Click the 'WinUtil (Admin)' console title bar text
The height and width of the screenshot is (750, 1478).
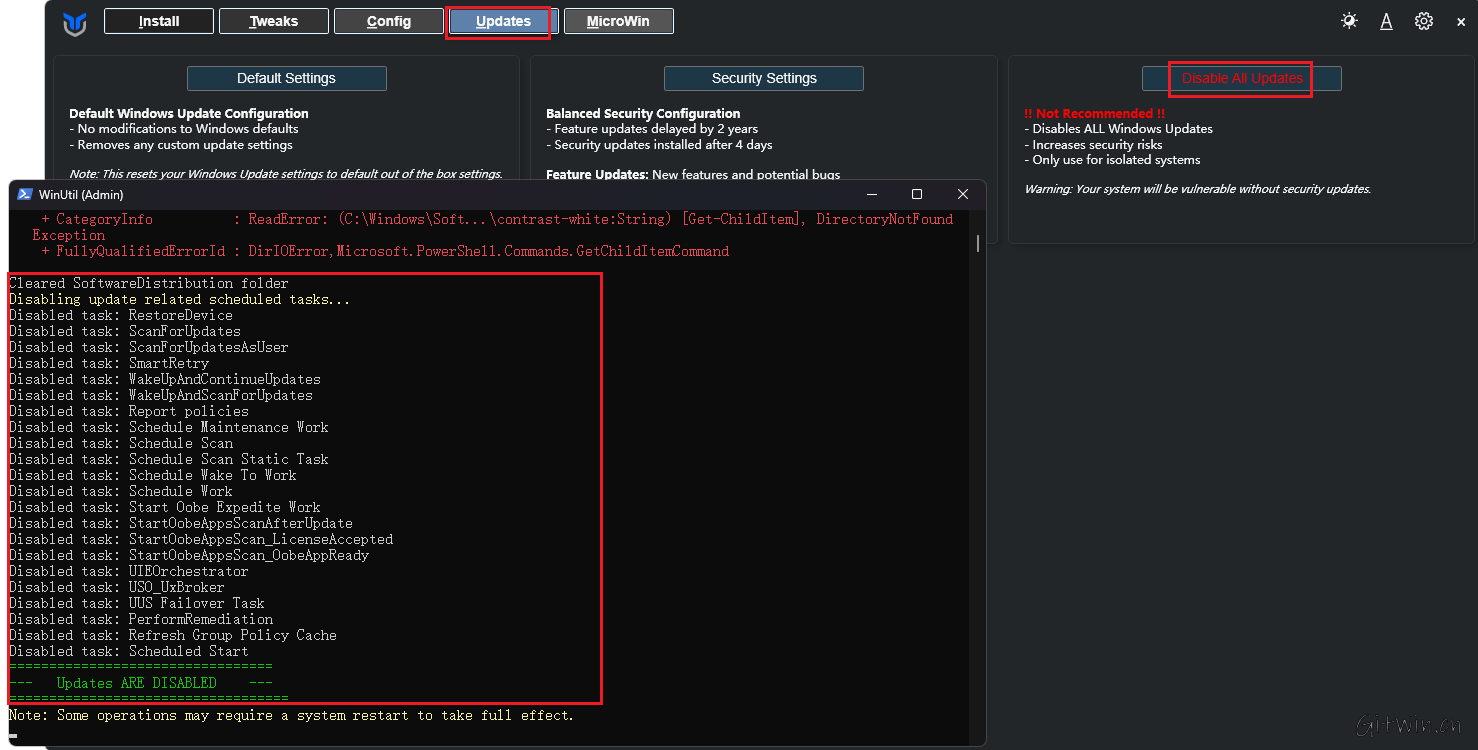(x=81, y=194)
